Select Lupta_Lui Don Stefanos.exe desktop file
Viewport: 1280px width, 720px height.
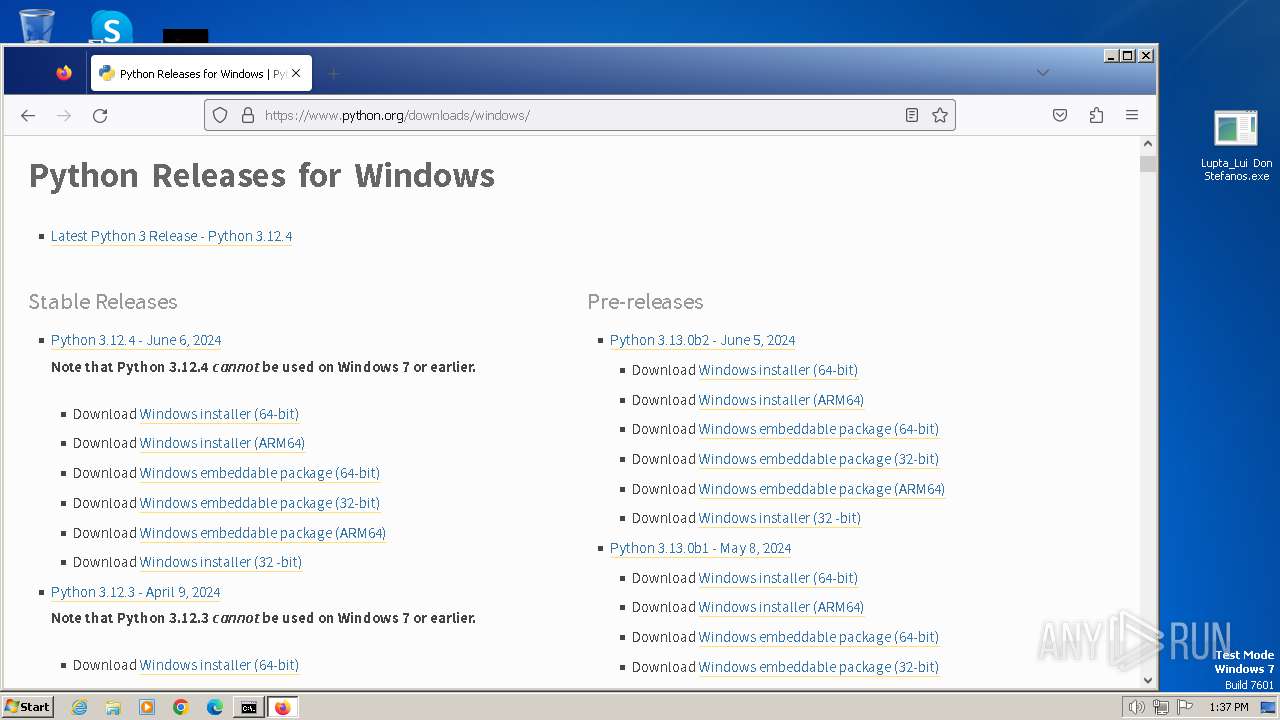click(x=1236, y=146)
